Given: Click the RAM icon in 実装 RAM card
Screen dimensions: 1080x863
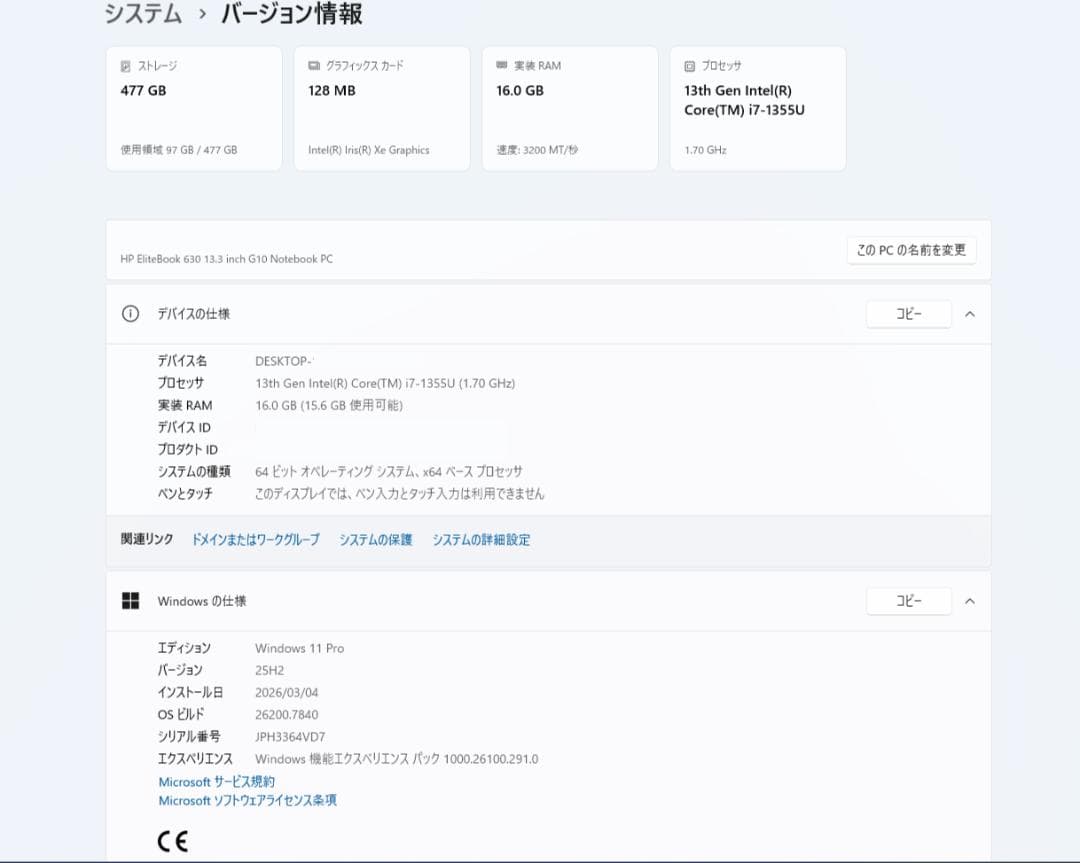Looking at the screenshot, I should (501, 65).
